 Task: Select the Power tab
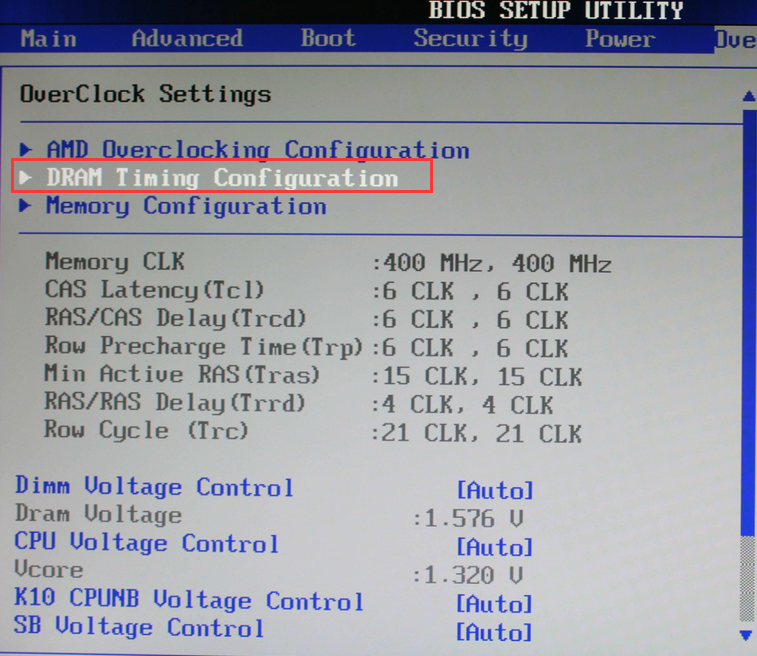(x=620, y=39)
